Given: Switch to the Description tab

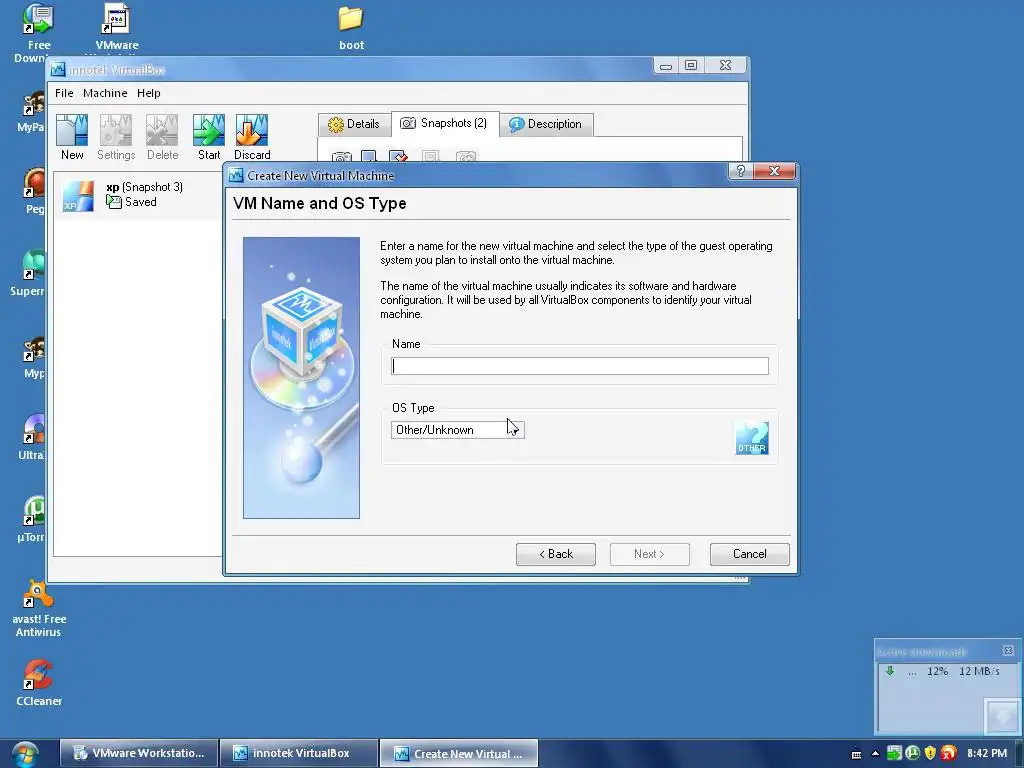Looking at the screenshot, I should (546, 124).
